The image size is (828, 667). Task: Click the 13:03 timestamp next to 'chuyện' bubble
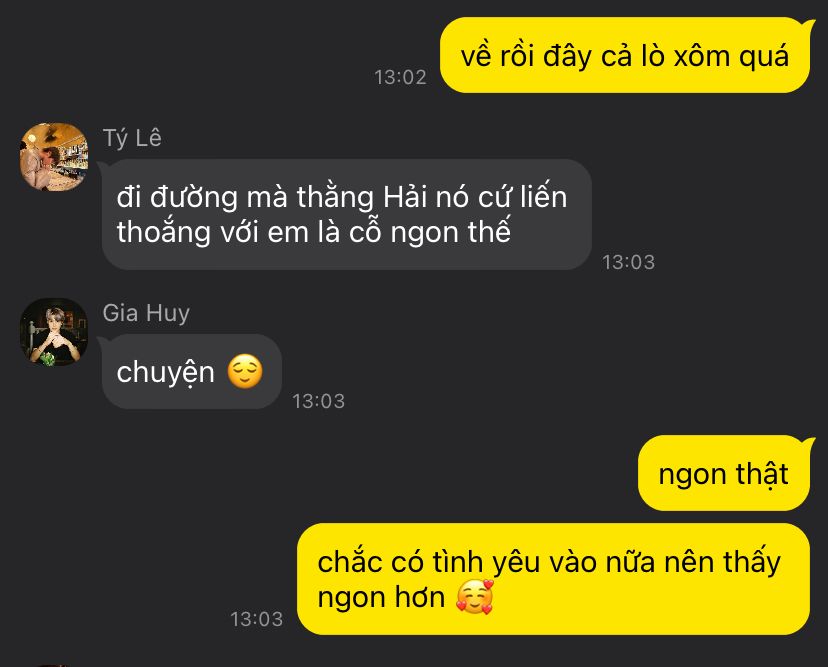[x=318, y=401]
